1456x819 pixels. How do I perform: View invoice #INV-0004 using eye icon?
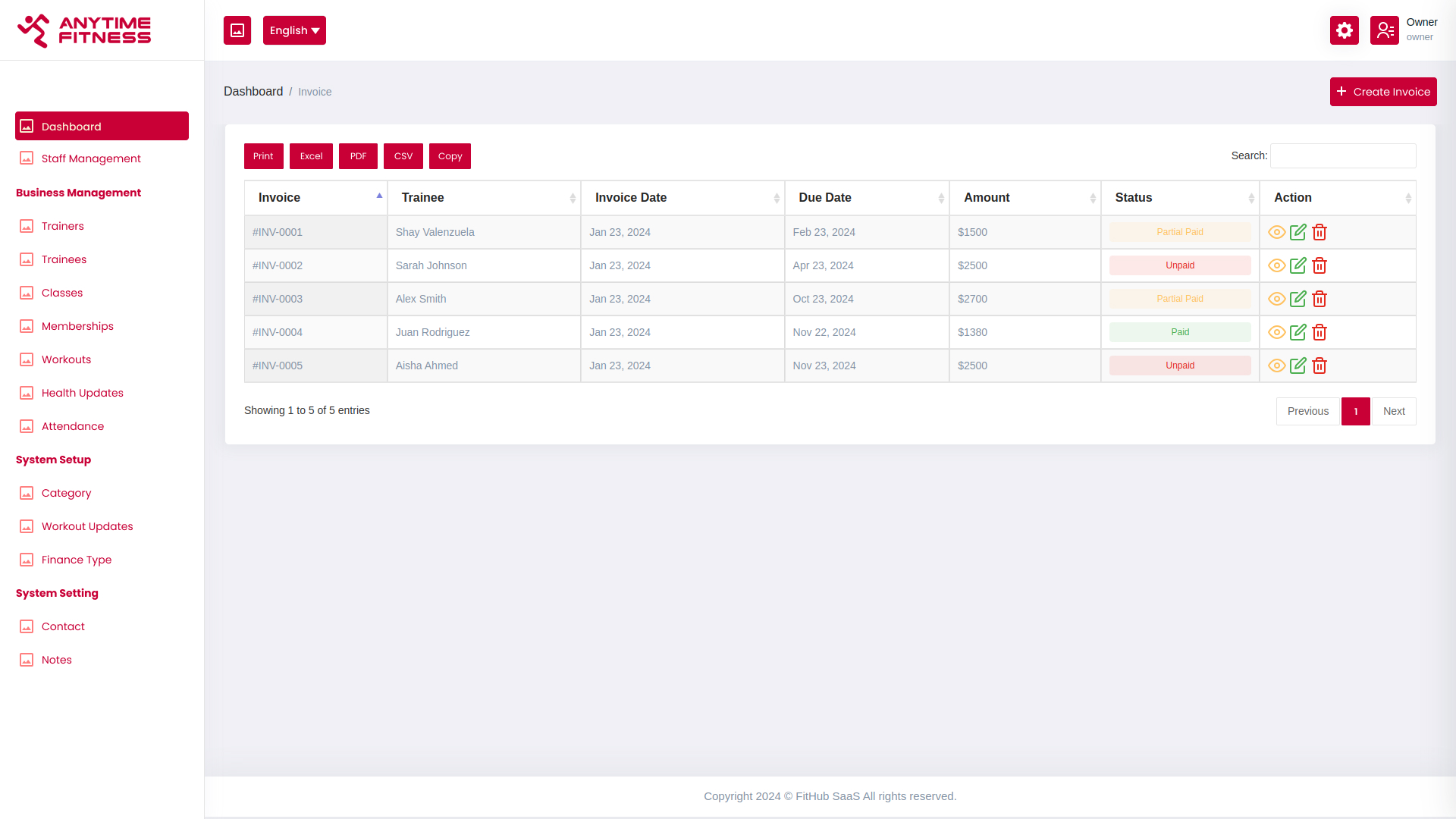coord(1276,332)
